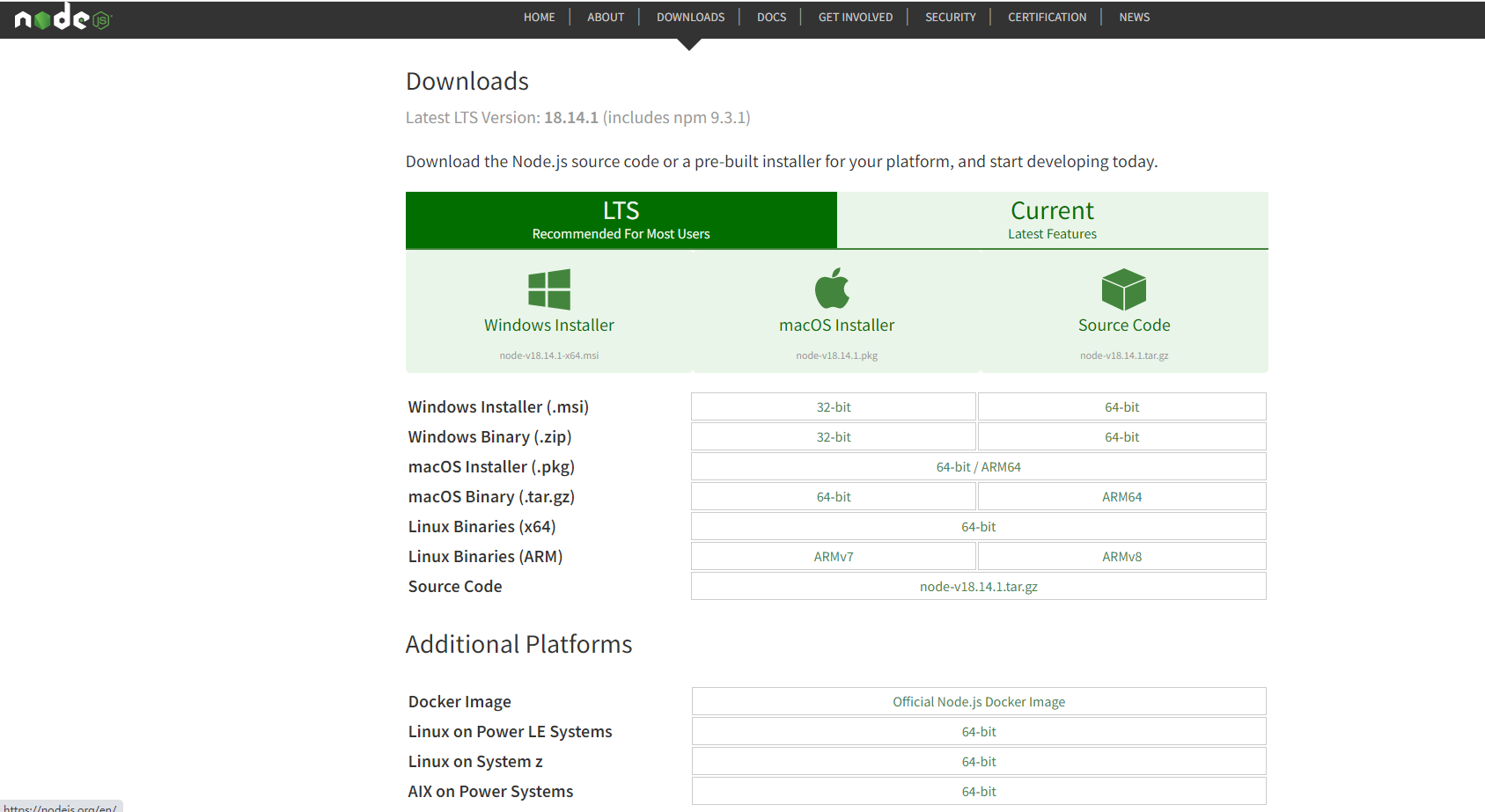The image size is (1485, 812).
Task: Click the Latest LTS Version 18.14.1 text
Action: 578,118
